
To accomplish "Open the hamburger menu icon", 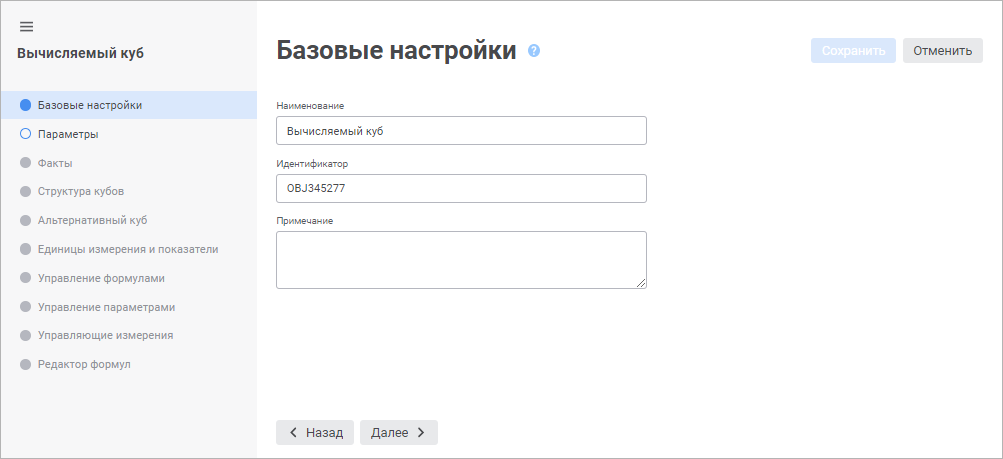I will point(26,26).
